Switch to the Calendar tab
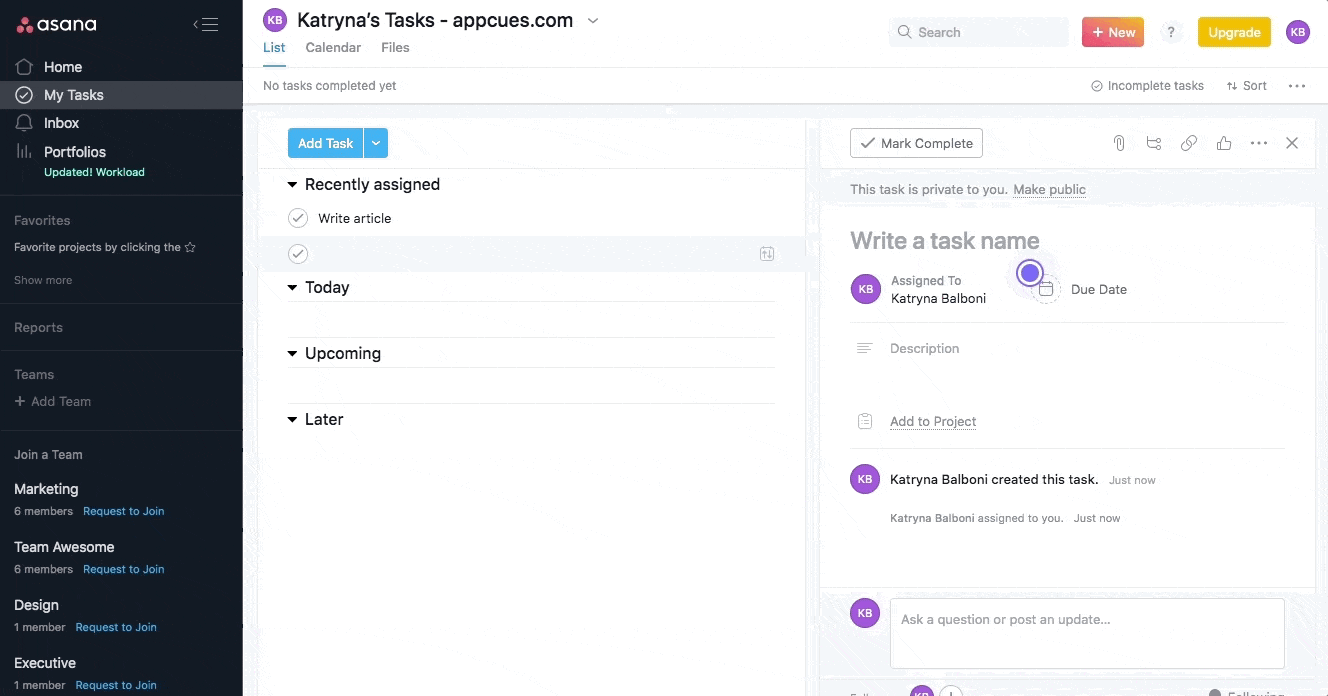The height and width of the screenshot is (696, 1328). tap(333, 47)
